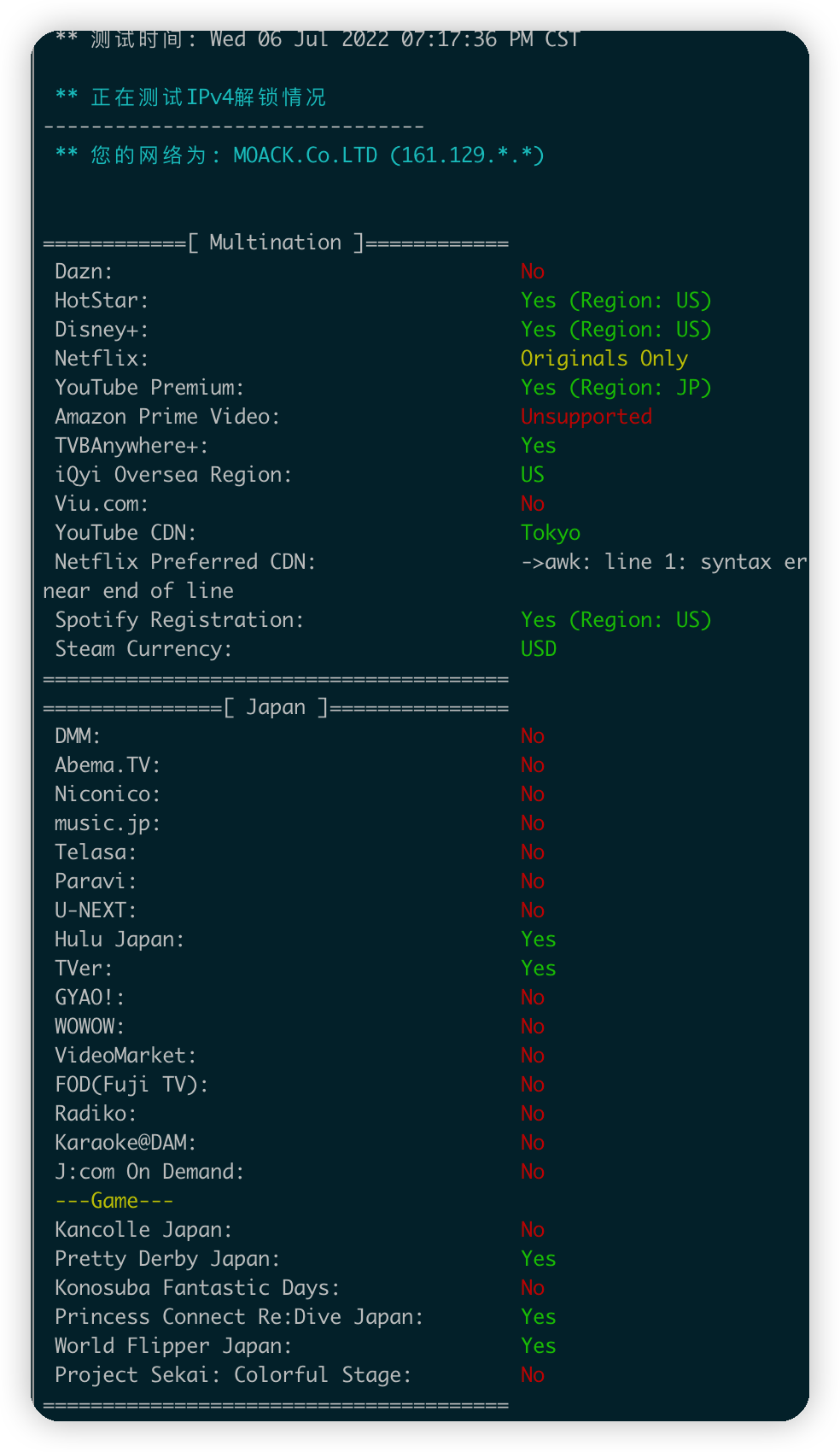840x1452 pixels.
Task: Click the test timestamp line
Action: pyautogui.click(x=318, y=39)
